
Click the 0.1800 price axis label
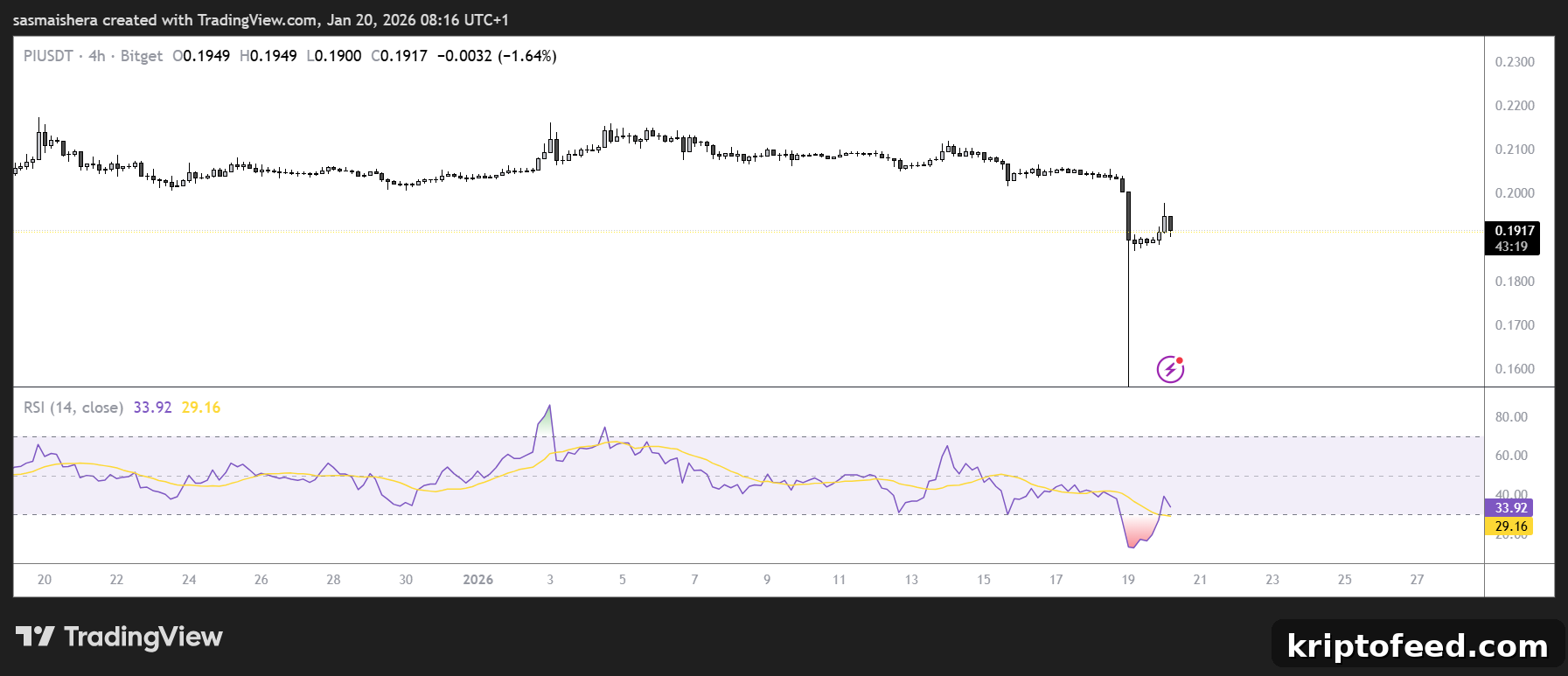coord(1515,282)
